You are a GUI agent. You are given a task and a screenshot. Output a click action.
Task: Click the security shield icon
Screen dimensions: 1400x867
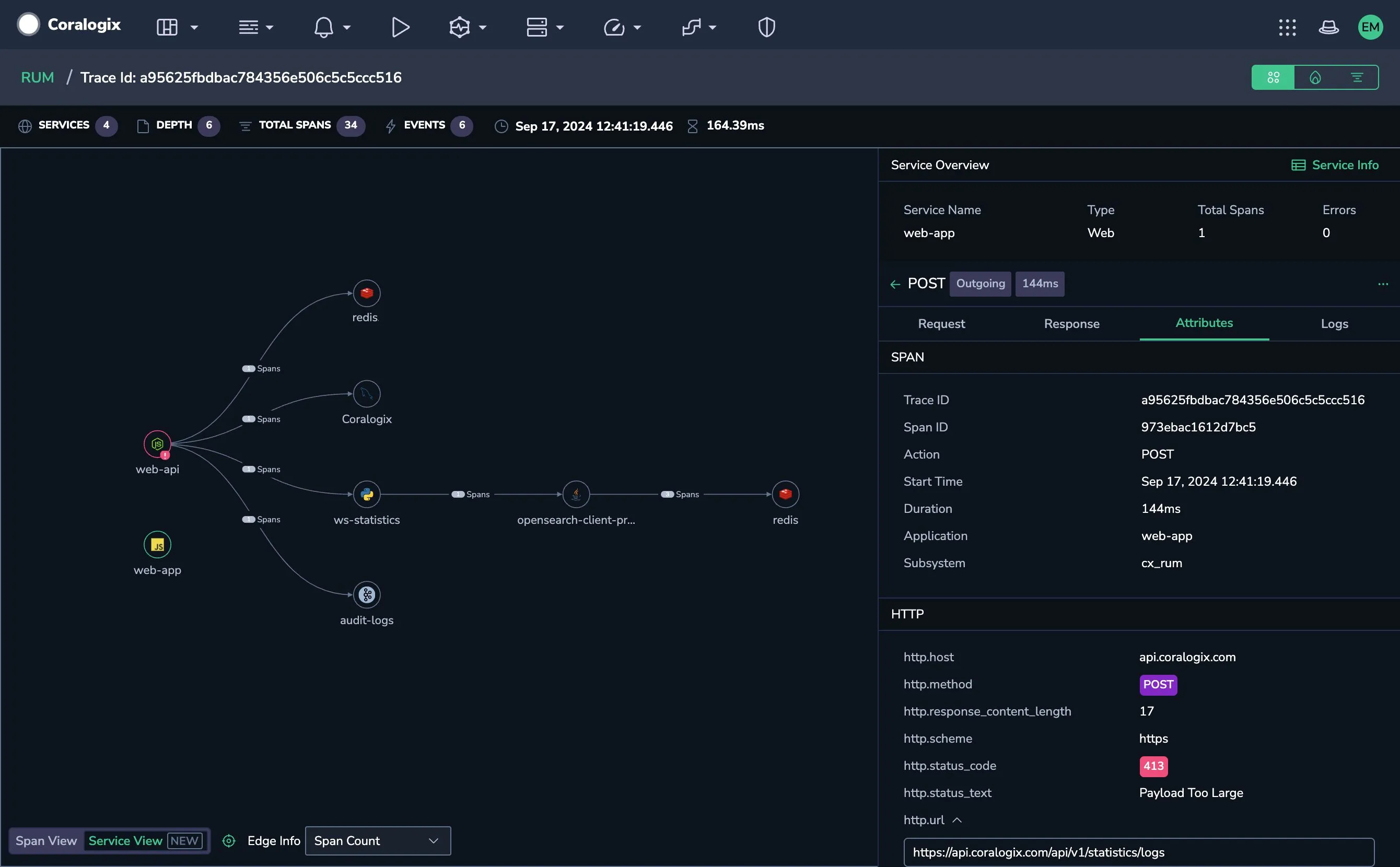tap(767, 27)
